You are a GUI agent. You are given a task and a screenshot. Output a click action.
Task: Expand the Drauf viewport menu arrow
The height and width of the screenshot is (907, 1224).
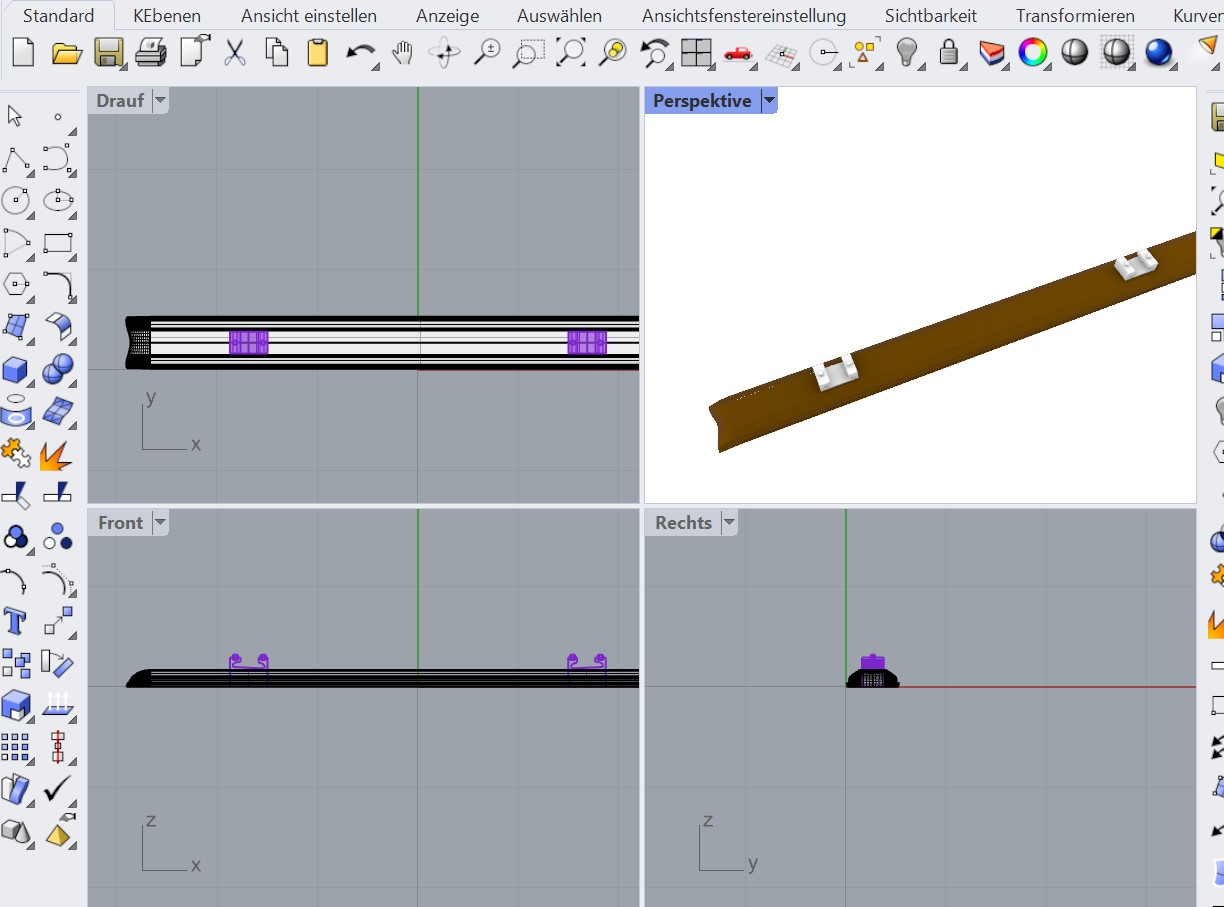pos(160,101)
